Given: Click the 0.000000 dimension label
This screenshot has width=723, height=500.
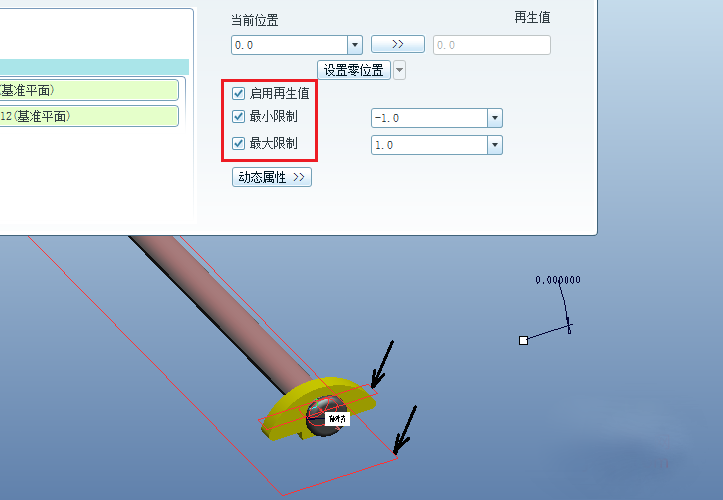Looking at the screenshot, I should click(558, 280).
